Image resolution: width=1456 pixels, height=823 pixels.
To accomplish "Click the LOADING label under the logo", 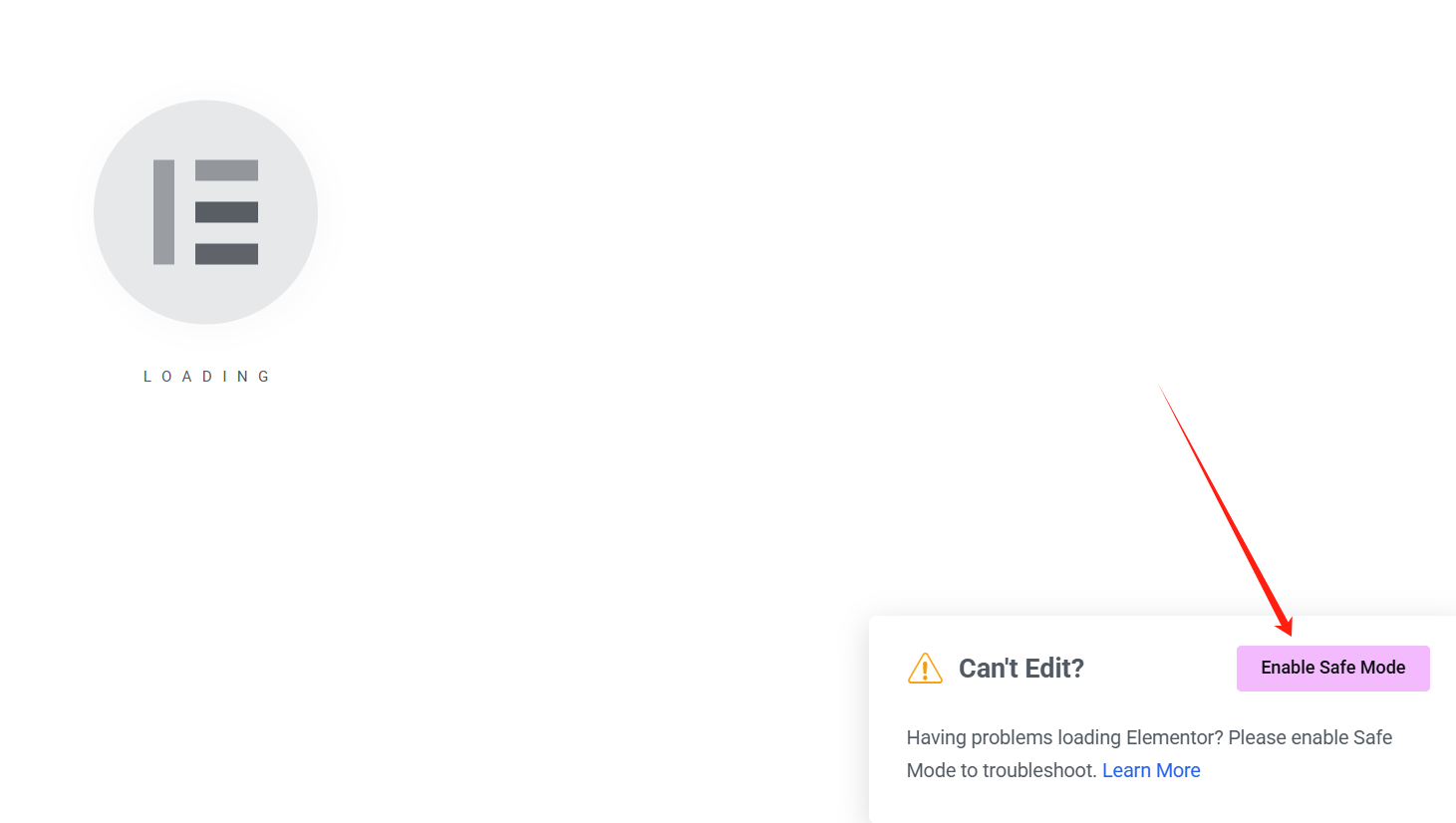I will (x=206, y=377).
